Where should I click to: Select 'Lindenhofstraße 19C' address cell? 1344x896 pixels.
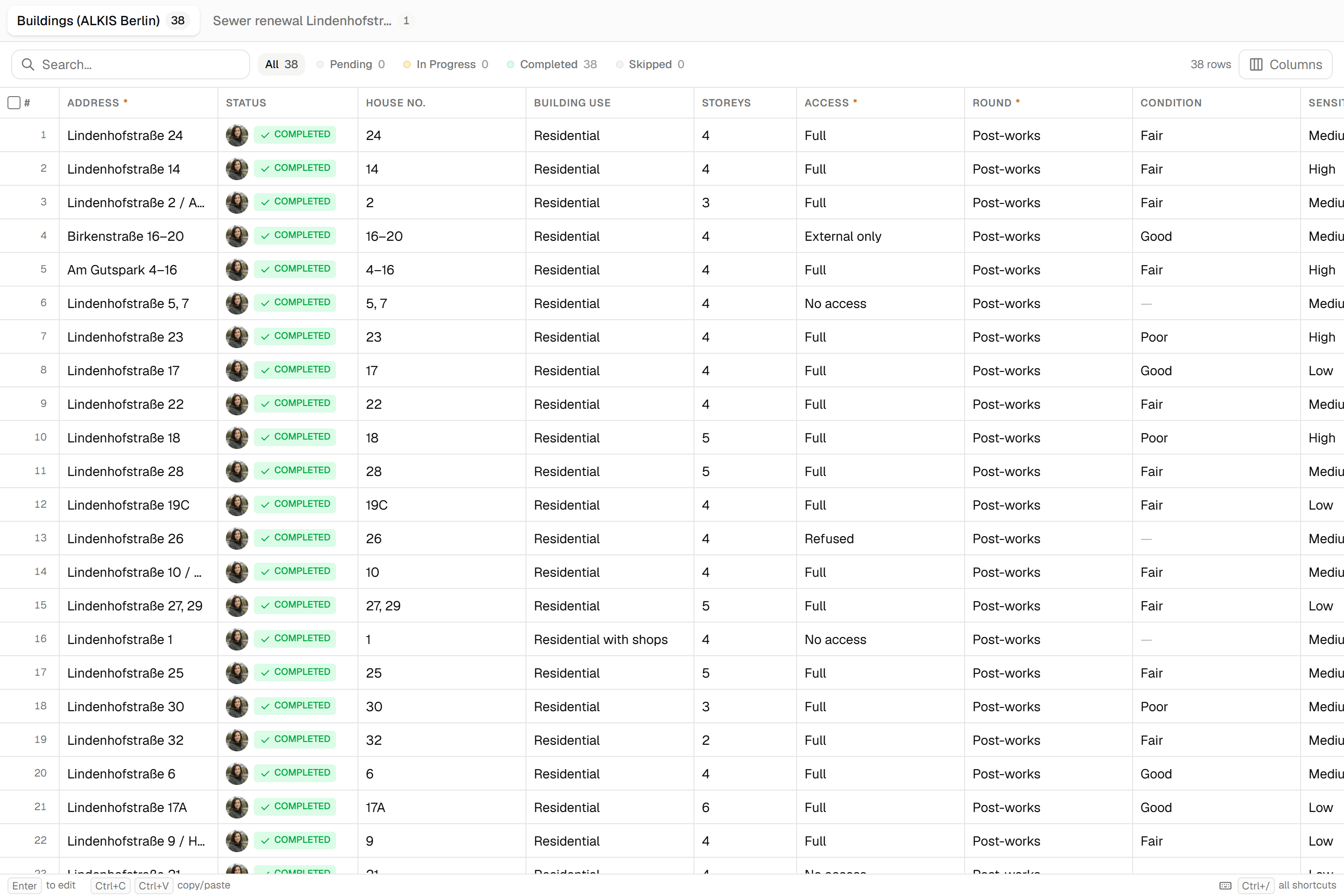tap(138, 505)
